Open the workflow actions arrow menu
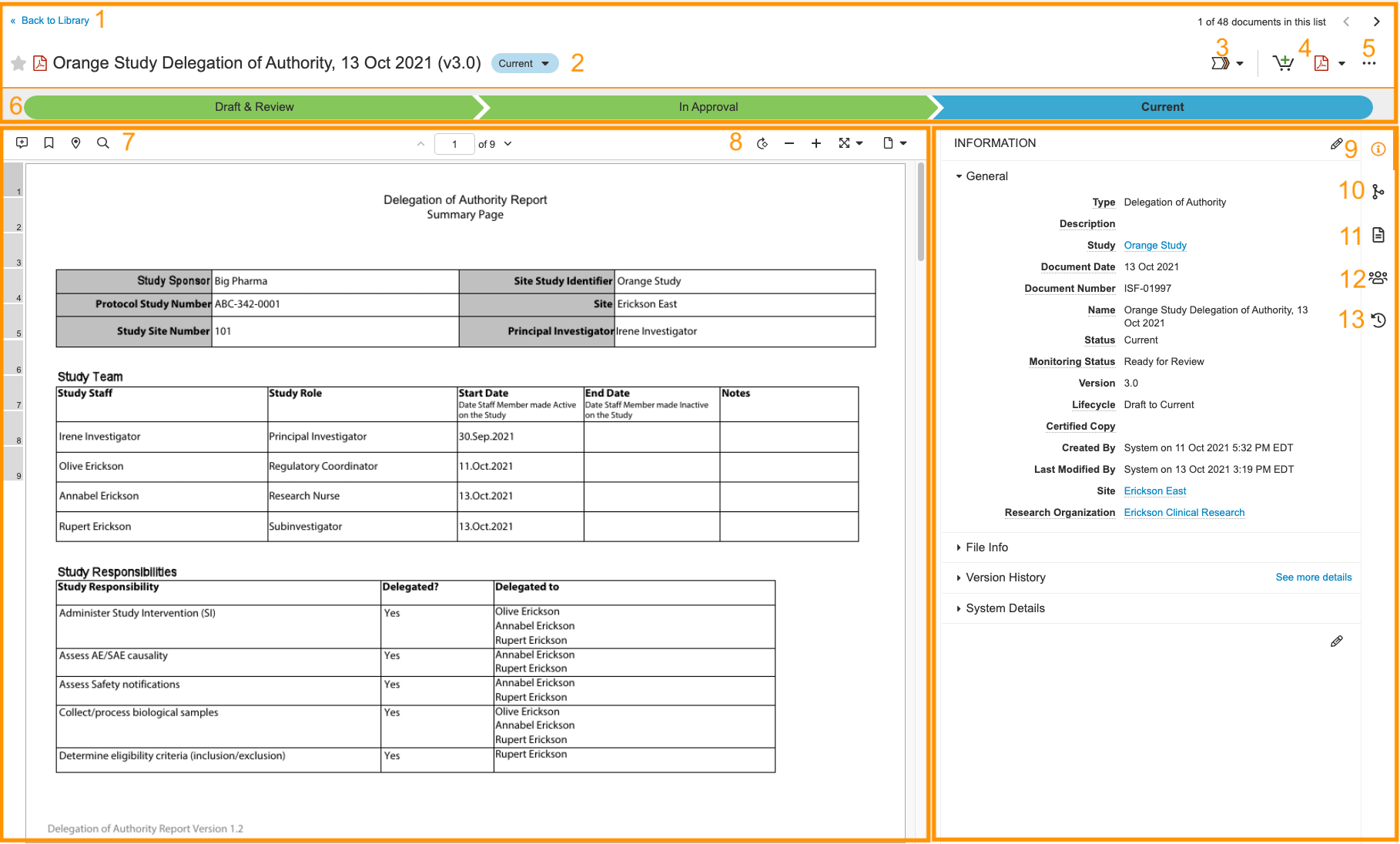The image size is (1400, 844). coord(1227,63)
